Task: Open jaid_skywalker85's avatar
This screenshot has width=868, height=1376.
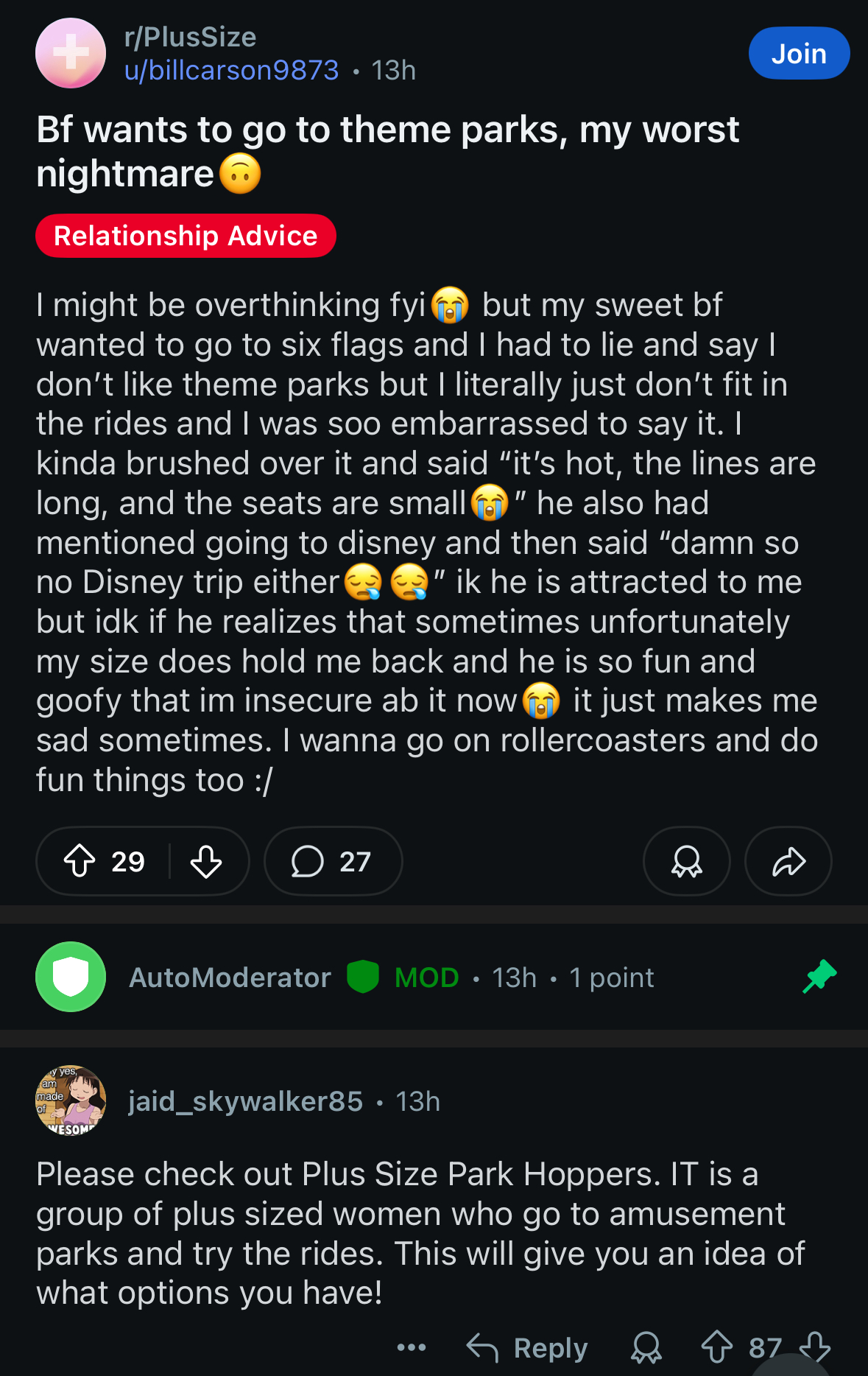Action: [x=71, y=1101]
